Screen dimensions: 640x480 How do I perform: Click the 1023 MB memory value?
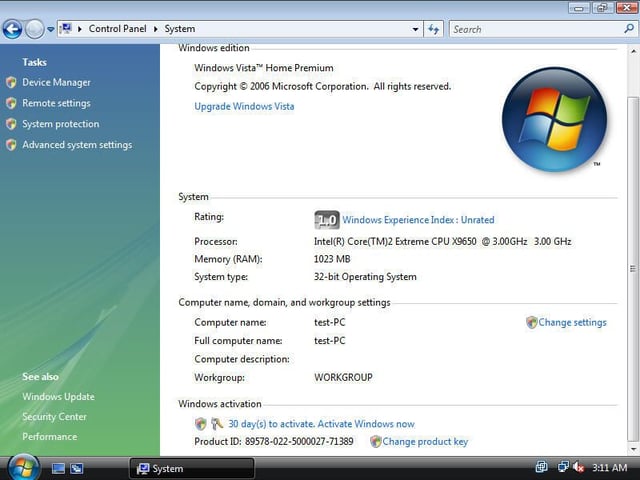pos(332,259)
